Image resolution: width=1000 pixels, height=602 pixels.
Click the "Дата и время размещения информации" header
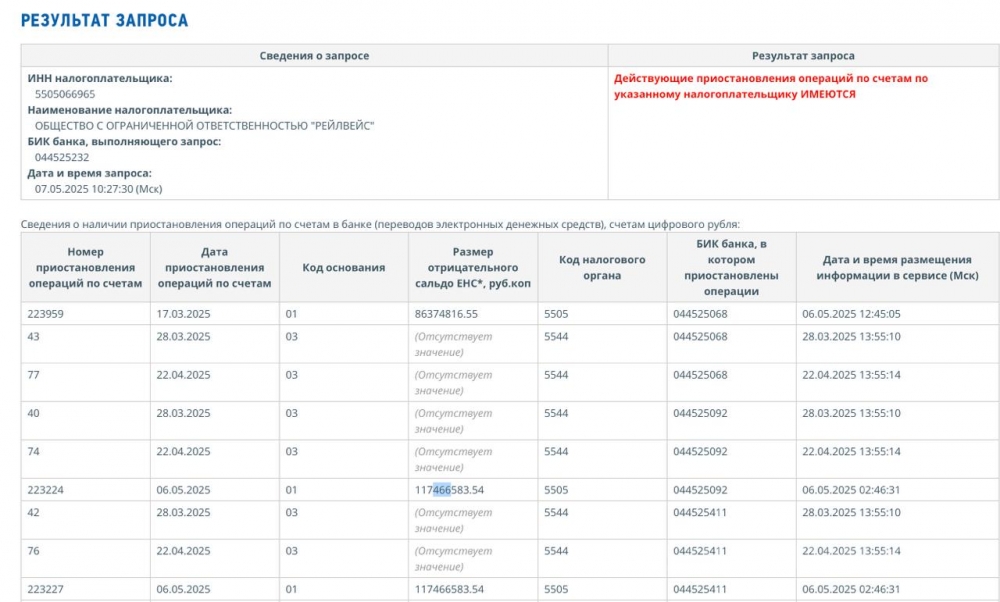[897, 268]
